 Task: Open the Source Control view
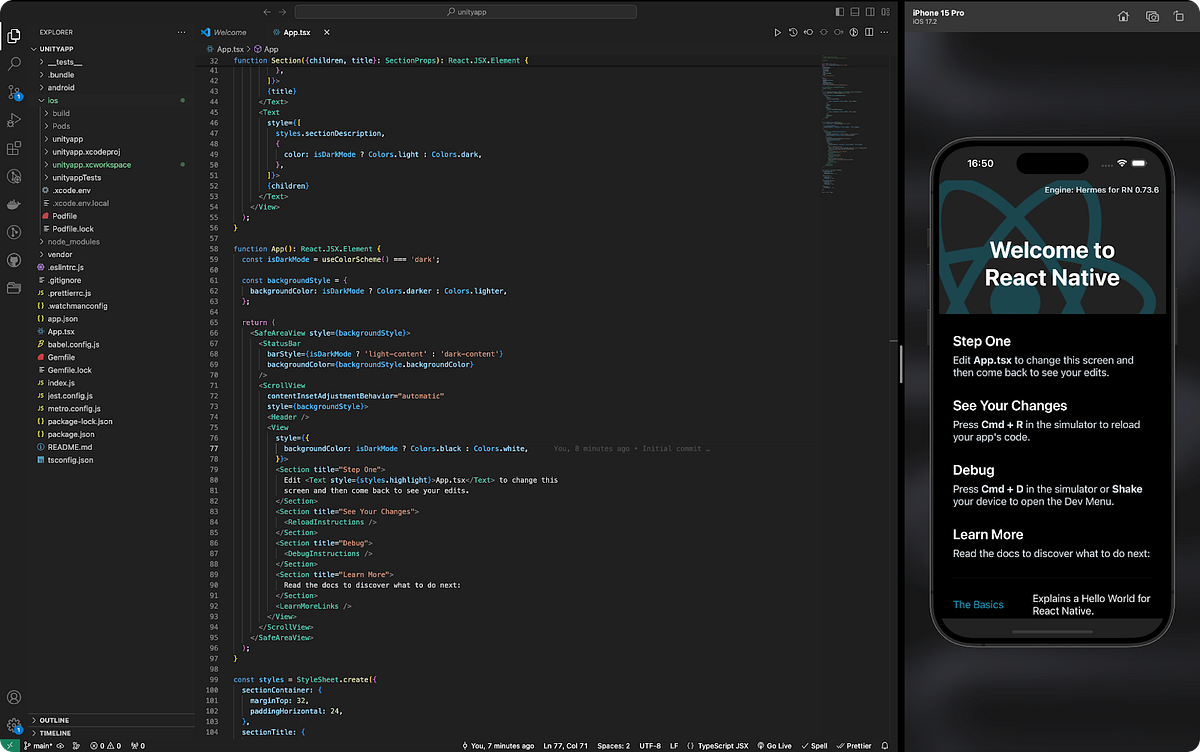coord(14,91)
